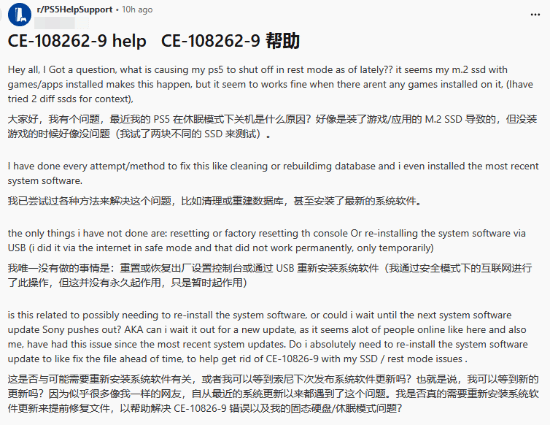Click the paragraph starting 'is this related to possibly'

point(268,337)
